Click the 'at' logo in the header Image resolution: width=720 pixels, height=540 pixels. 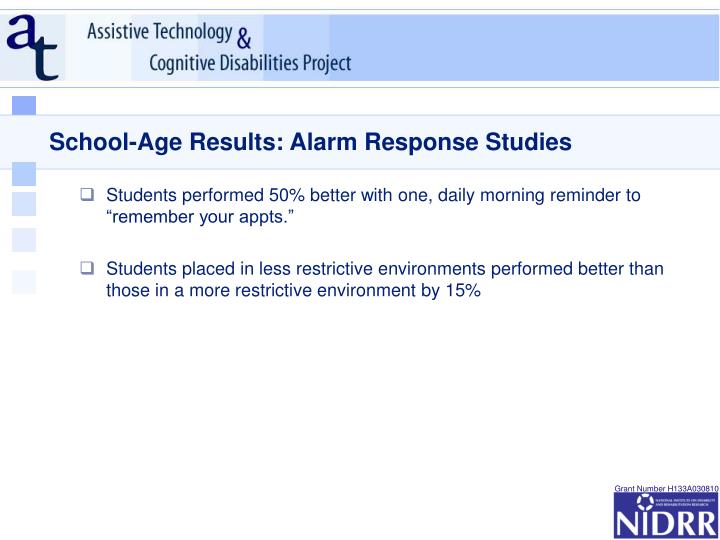[x=32, y=48]
